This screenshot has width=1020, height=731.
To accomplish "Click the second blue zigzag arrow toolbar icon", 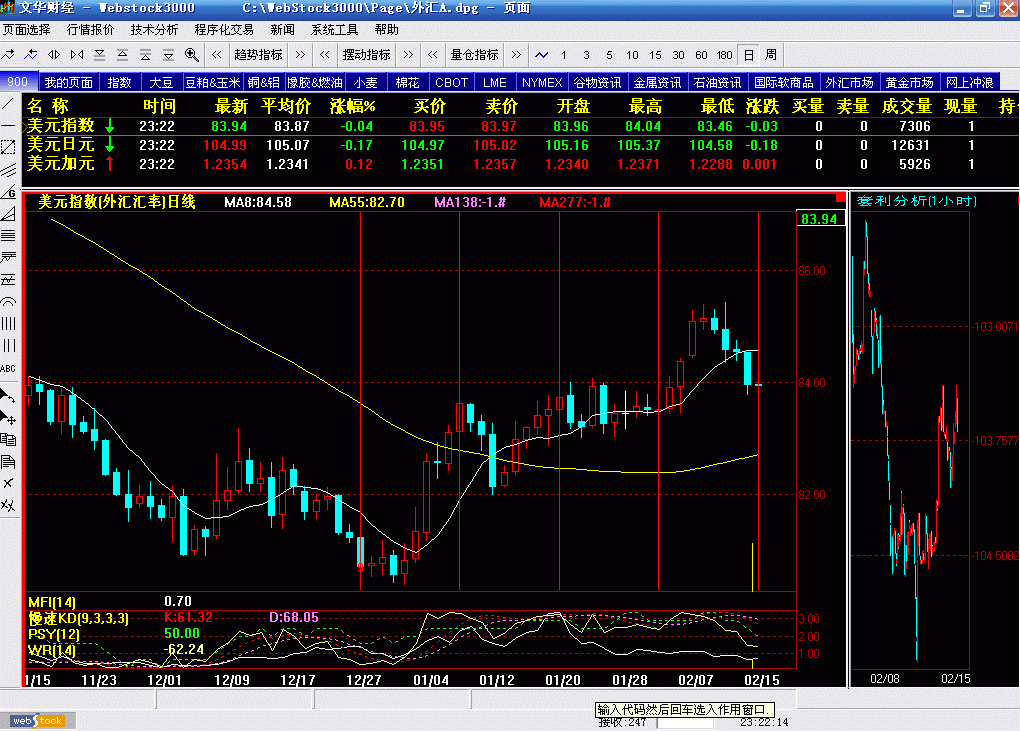I will (x=31, y=55).
